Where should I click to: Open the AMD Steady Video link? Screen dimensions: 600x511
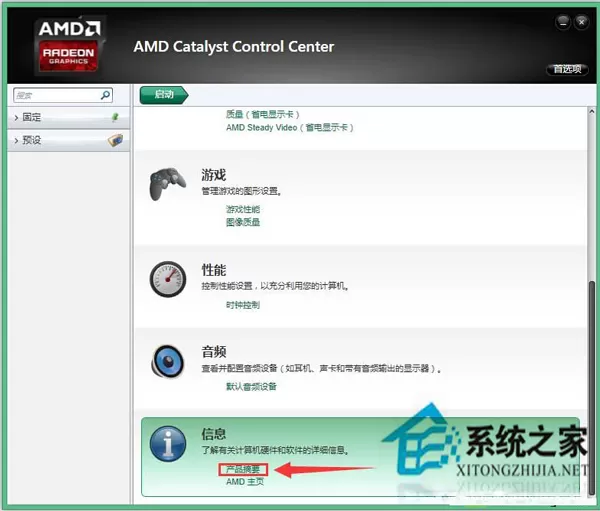coord(289,127)
